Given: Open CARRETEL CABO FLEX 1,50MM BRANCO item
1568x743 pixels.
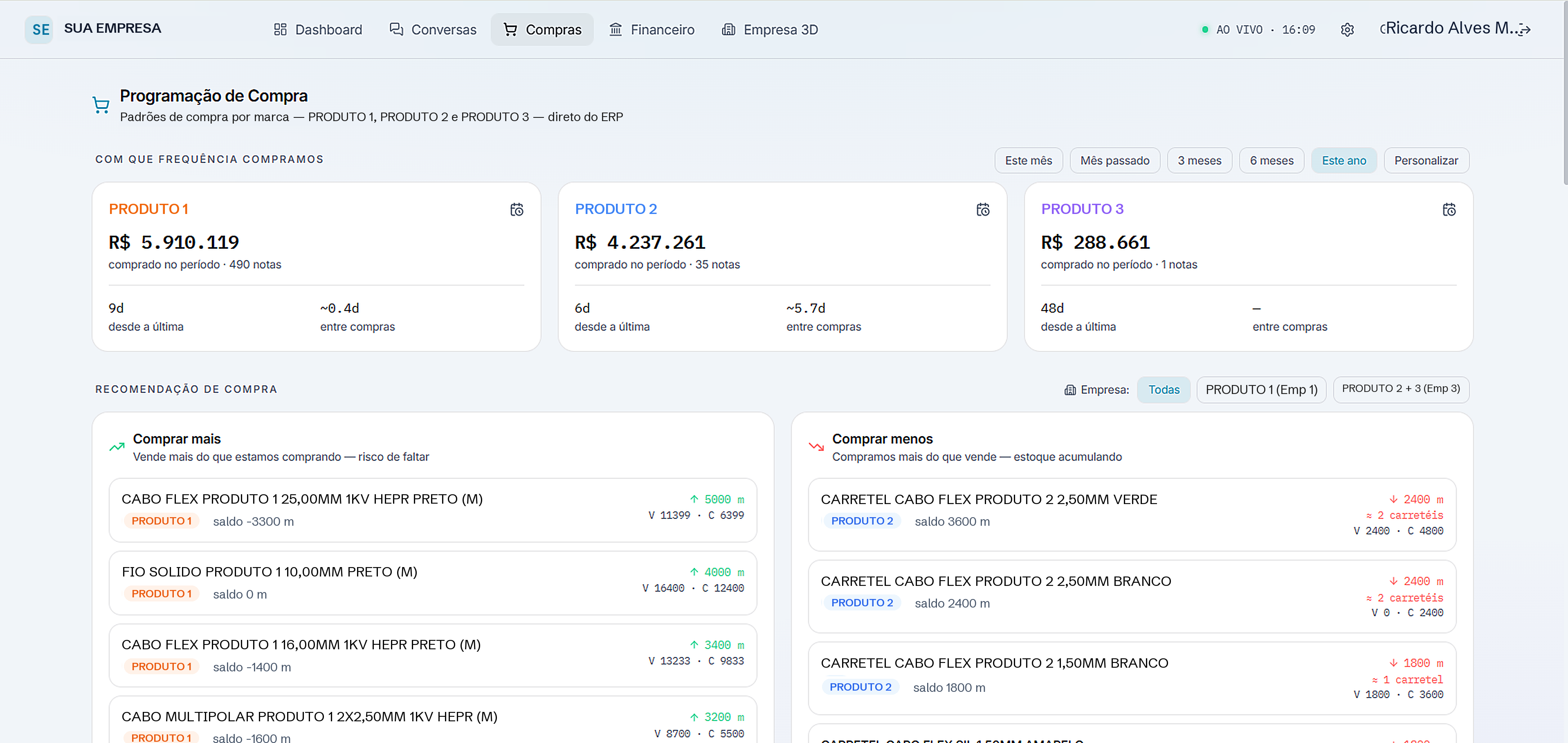Looking at the screenshot, I should pos(1132,678).
